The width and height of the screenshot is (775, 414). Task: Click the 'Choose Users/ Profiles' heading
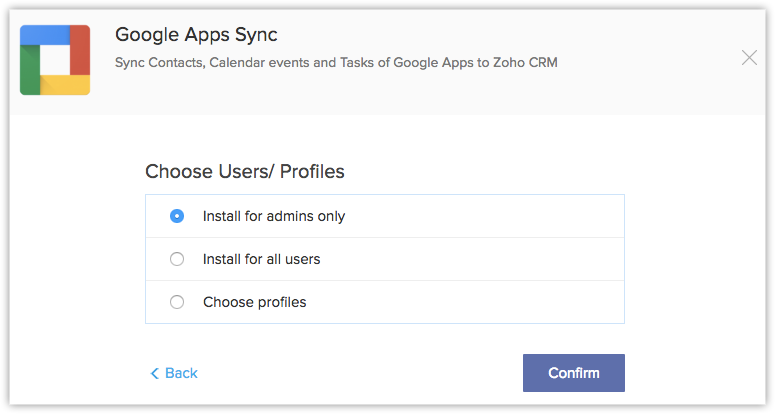click(x=245, y=171)
